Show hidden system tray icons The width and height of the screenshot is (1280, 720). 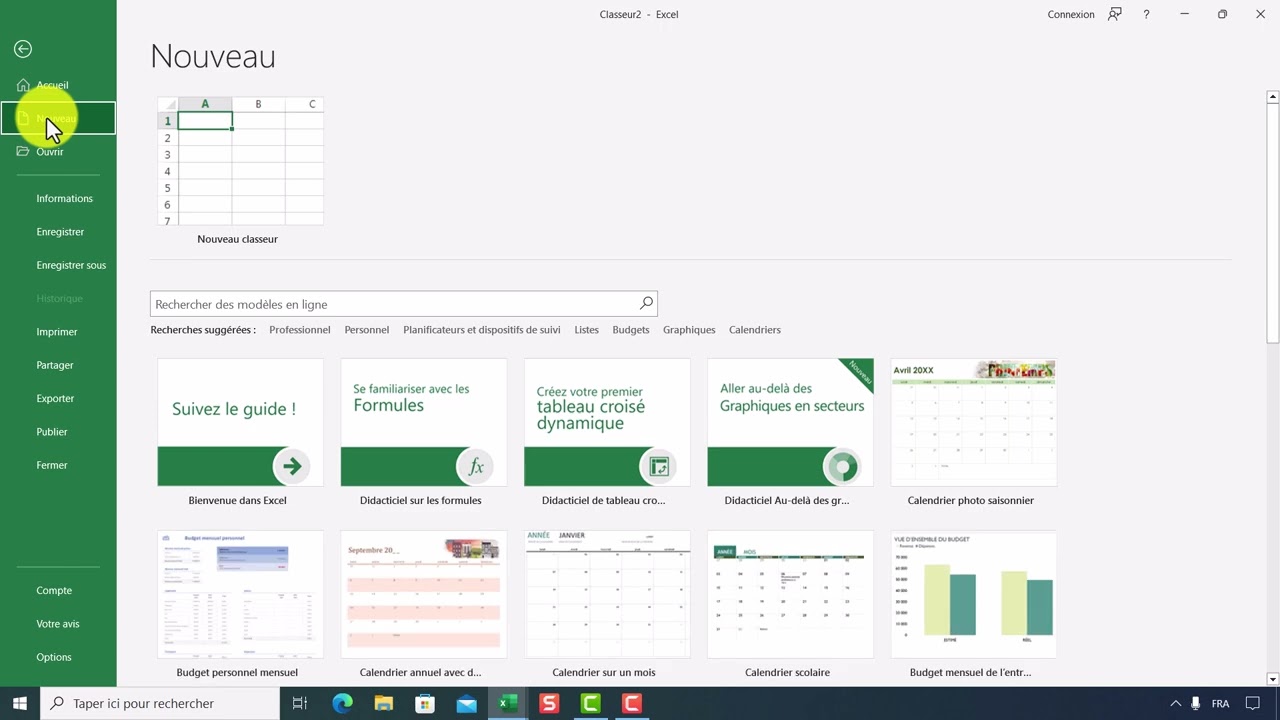click(1175, 703)
